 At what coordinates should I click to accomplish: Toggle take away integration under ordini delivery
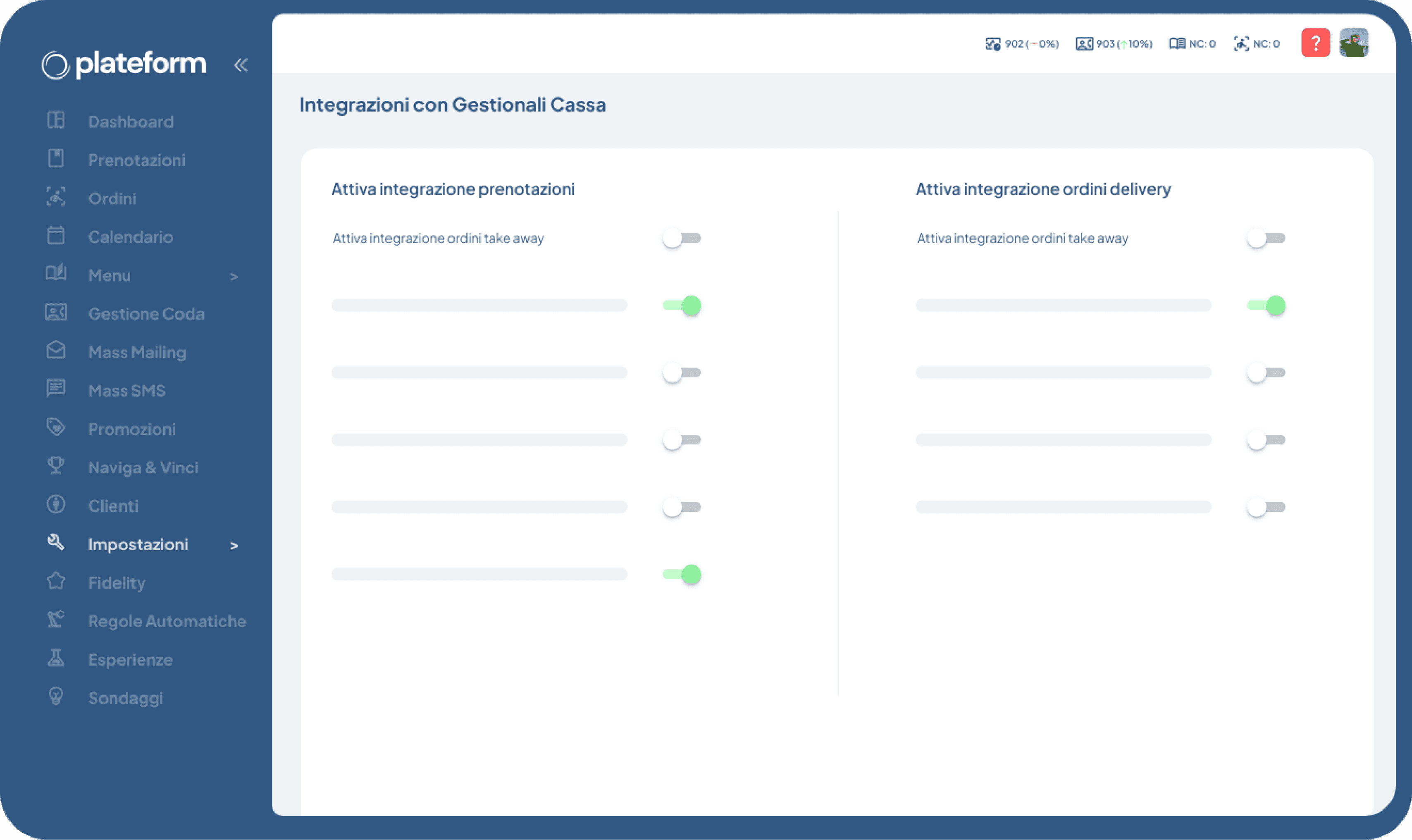1265,238
